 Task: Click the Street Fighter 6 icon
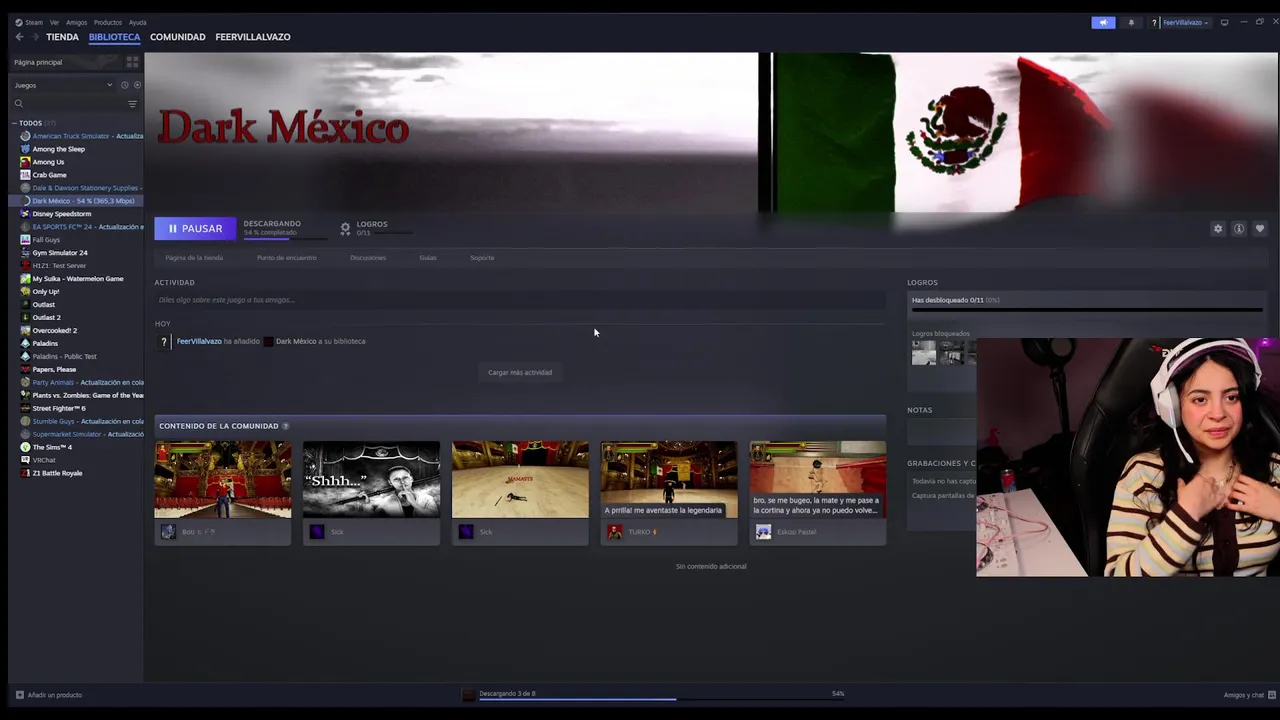pos(26,408)
